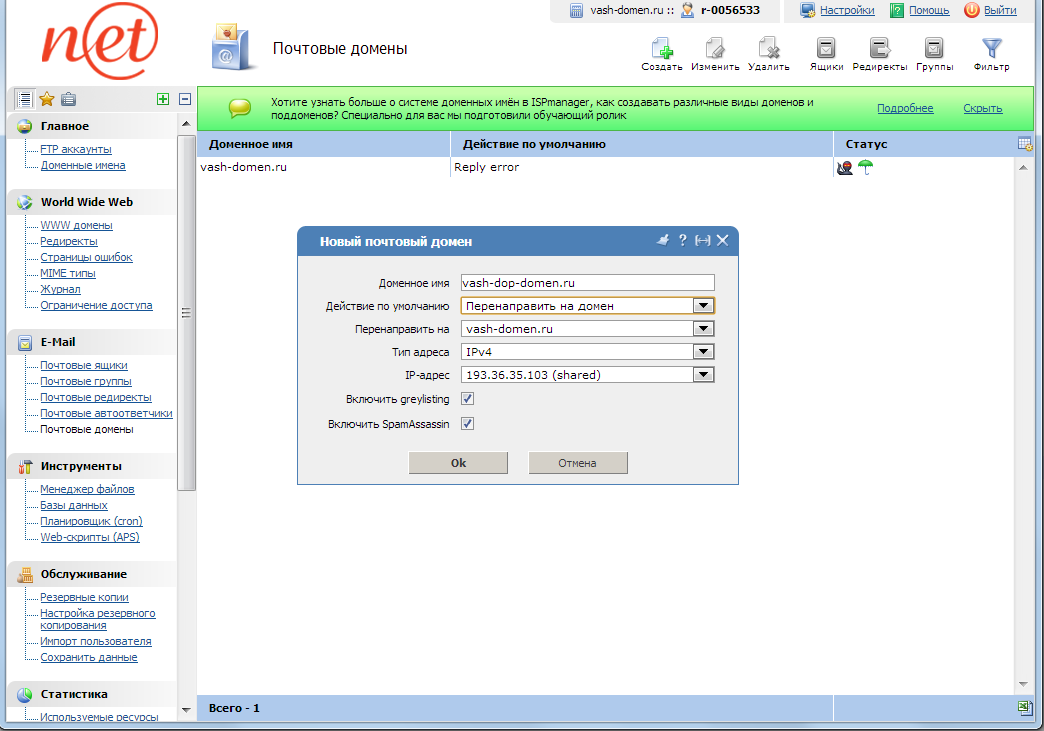This screenshot has width=1044, height=731.
Task: Open Редиректы toolbar icon
Action: coord(879,48)
